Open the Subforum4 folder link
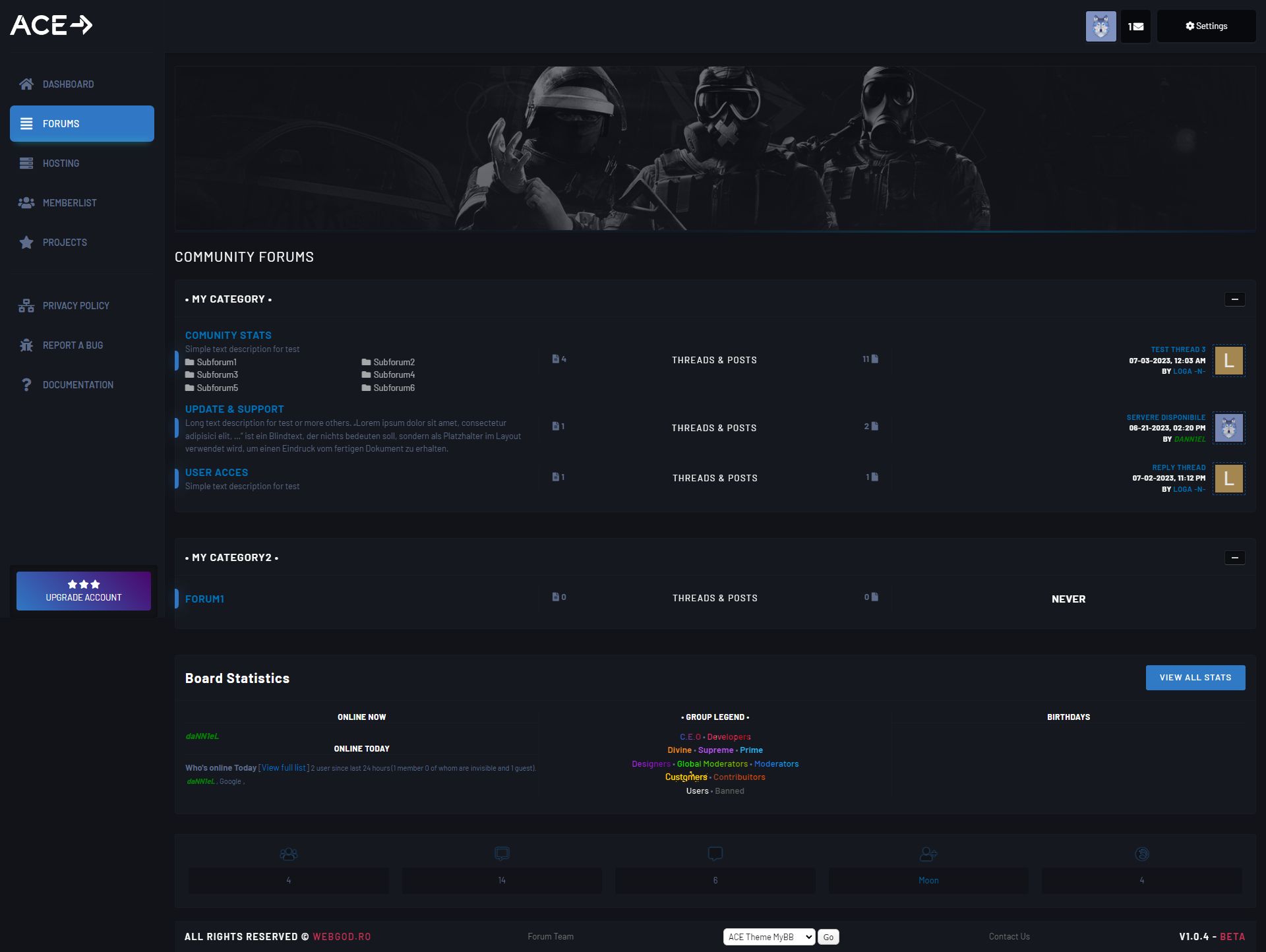This screenshot has width=1266, height=952. pyautogui.click(x=394, y=375)
